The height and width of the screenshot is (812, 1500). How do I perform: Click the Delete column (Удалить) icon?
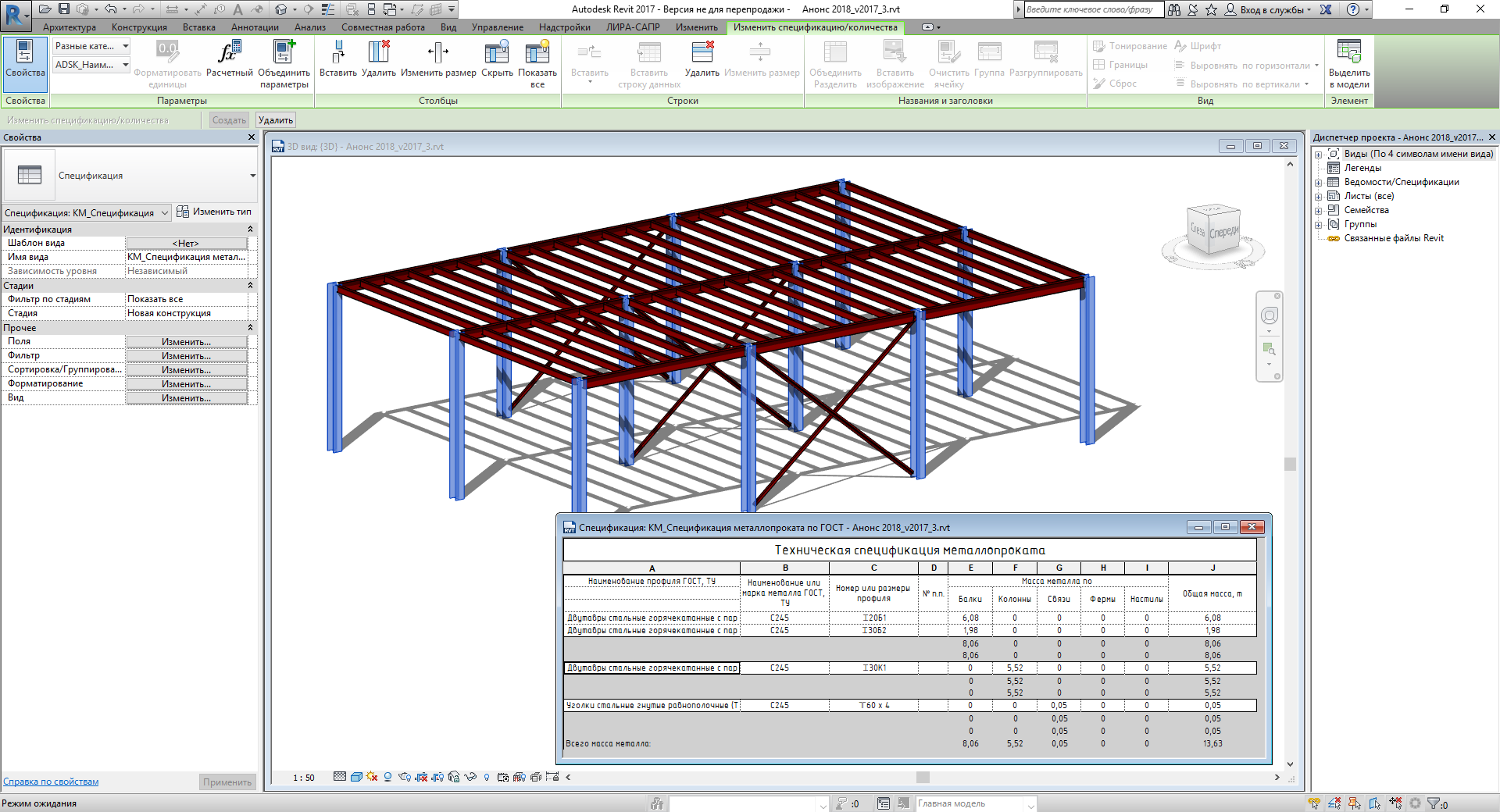379,54
